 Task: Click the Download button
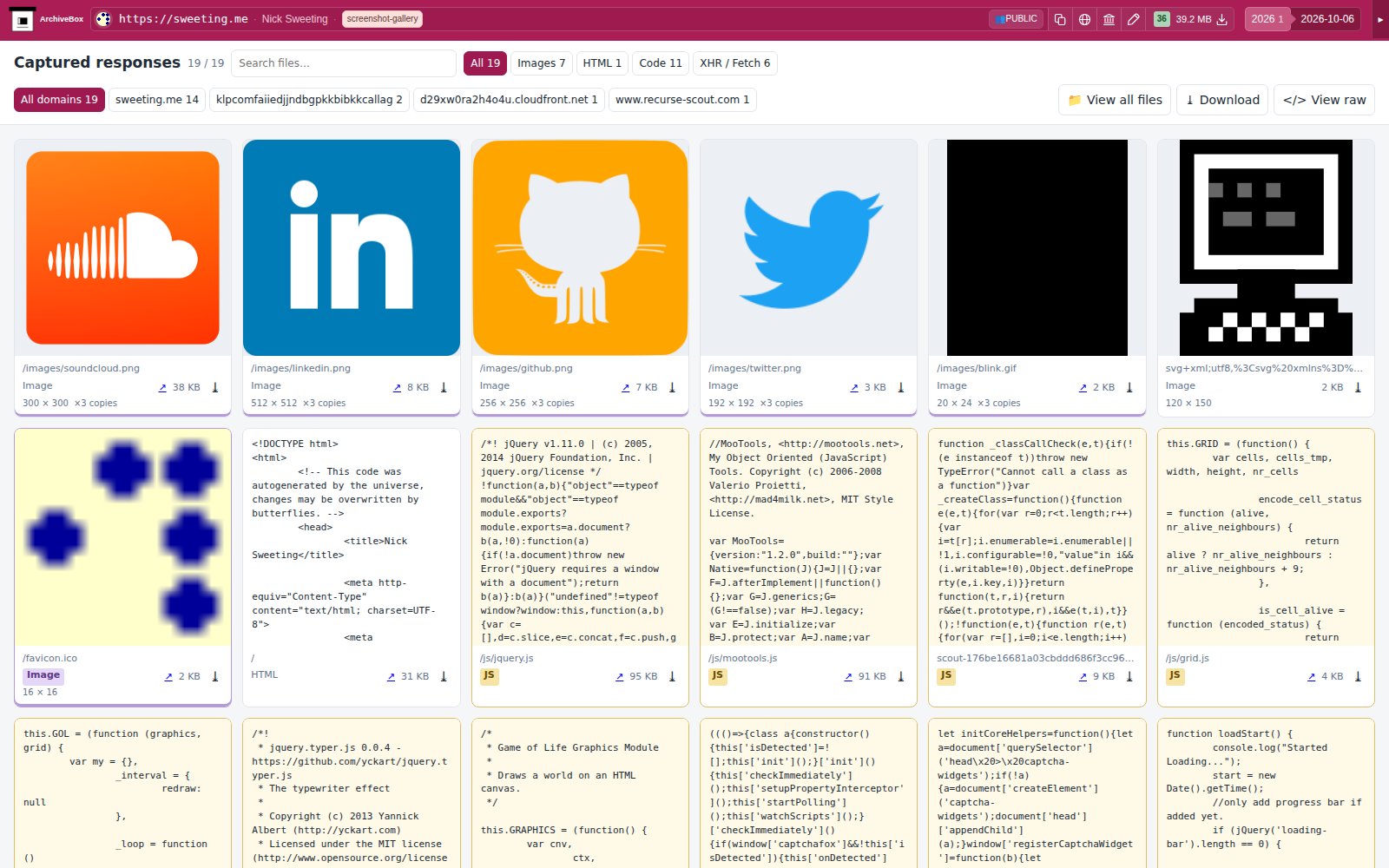1222,100
